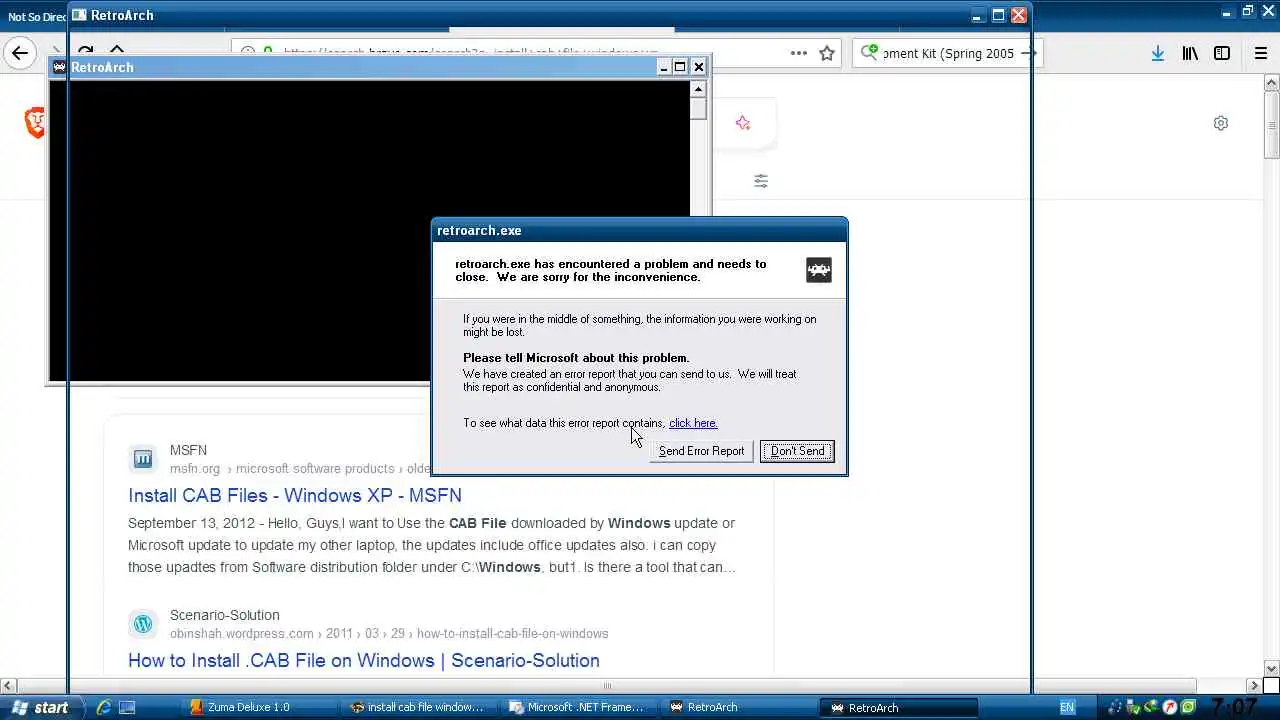The height and width of the screenshot is (720, 1280).
Task: Click the scroll-up arrow in RetroArch console
Action: [x=698, y=89]
